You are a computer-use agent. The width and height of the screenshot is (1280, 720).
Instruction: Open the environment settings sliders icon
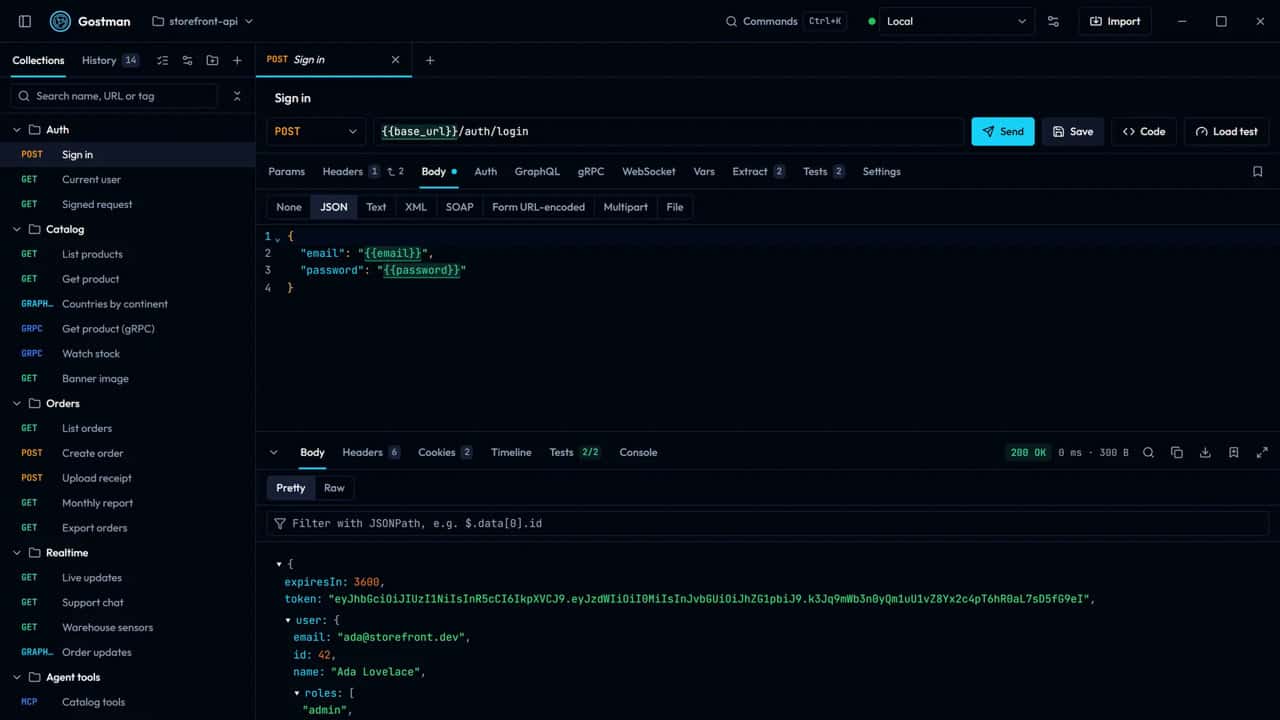point(1053,21)
